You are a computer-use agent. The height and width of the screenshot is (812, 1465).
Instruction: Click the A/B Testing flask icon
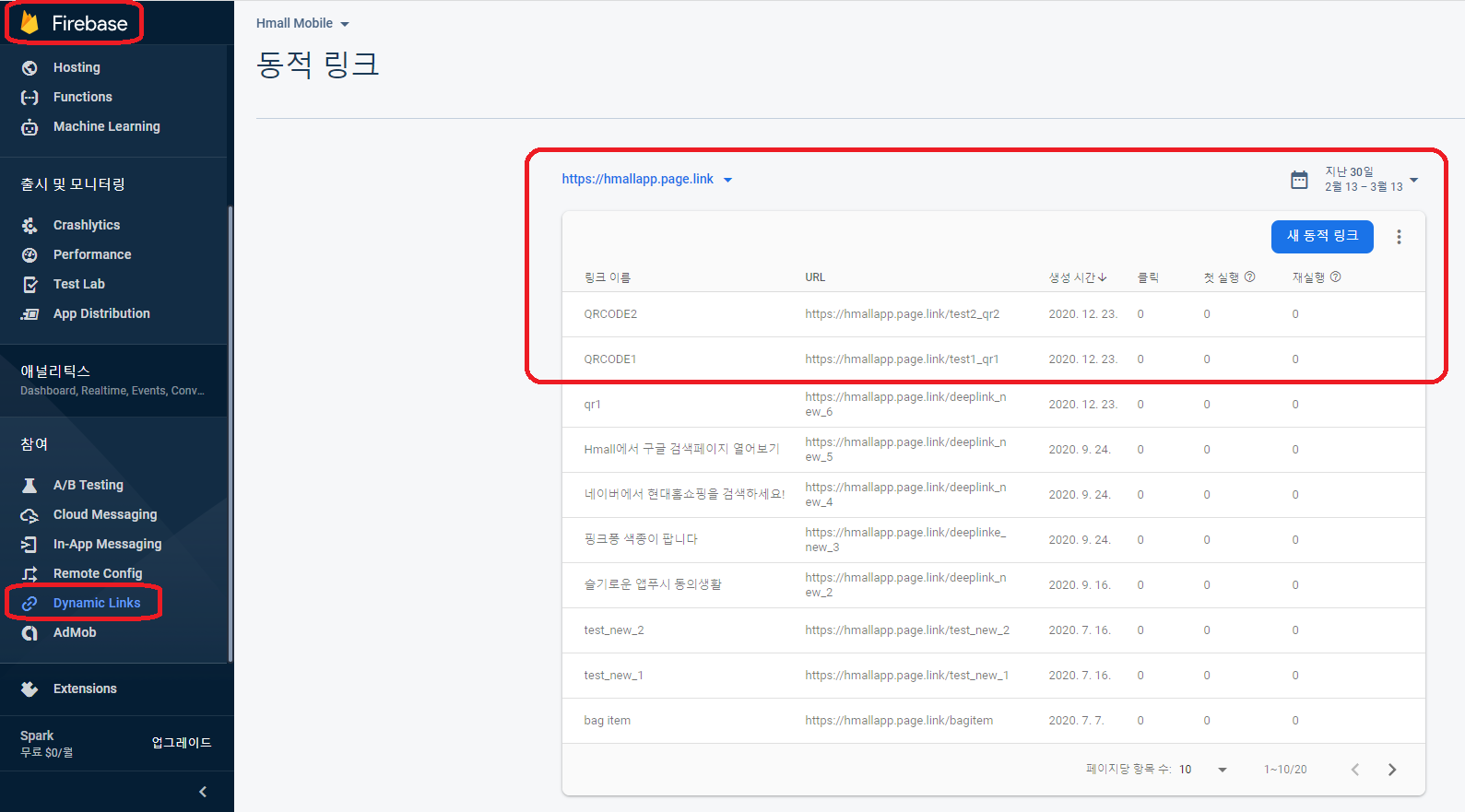(x=30, y=485)
